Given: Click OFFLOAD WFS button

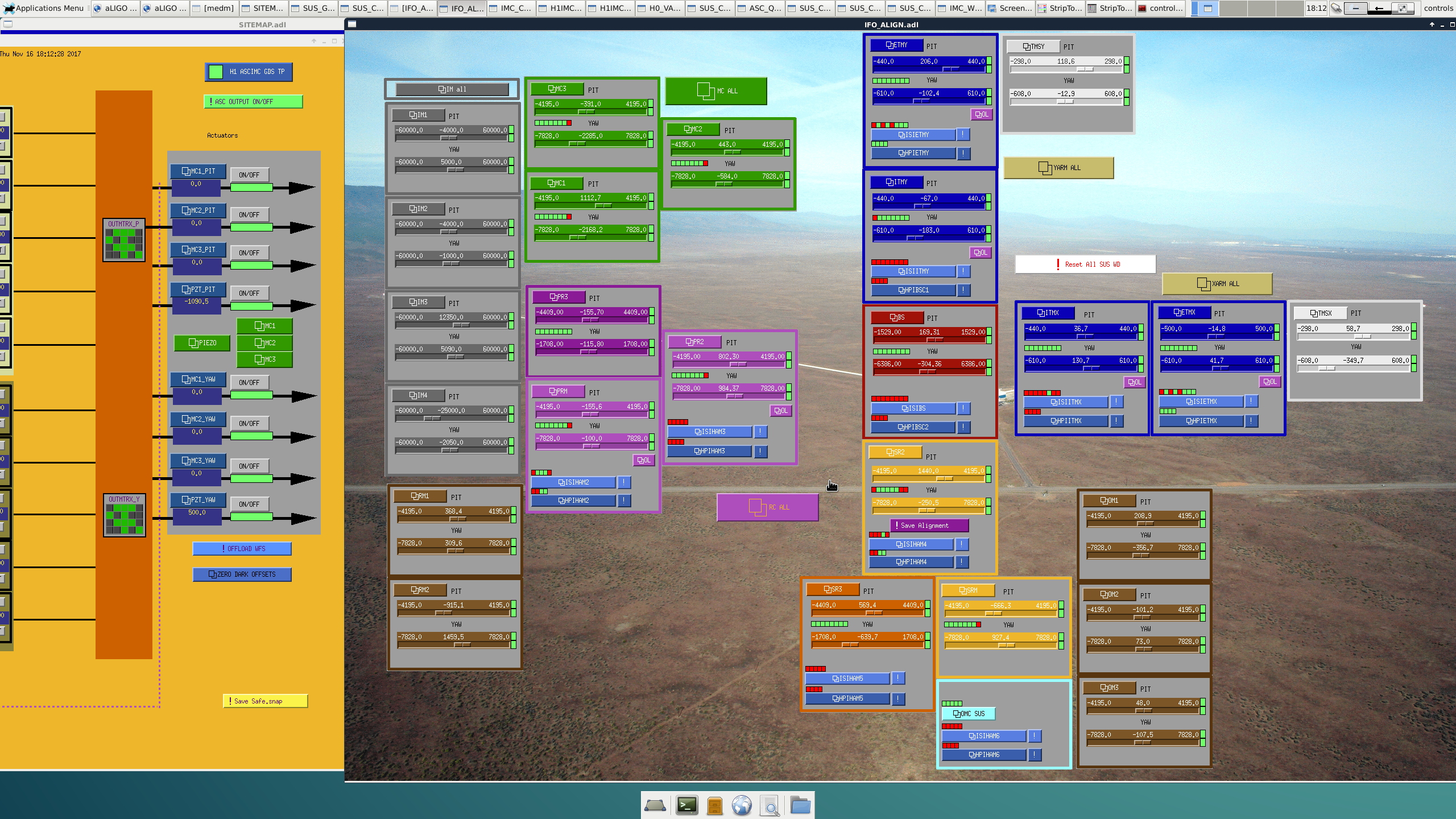Looking at the screenshot, I should point(242,549).
